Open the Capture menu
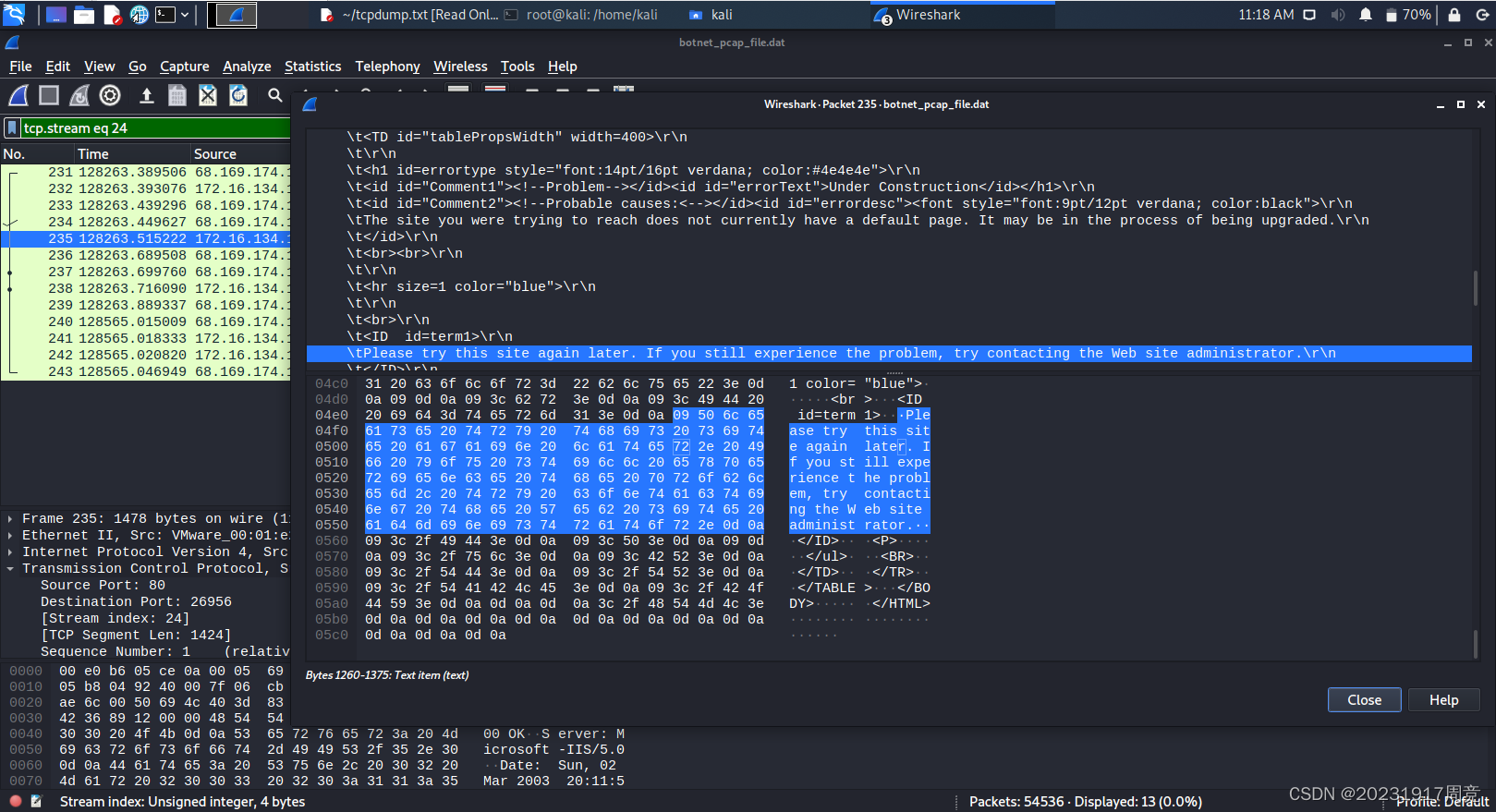Viewport: 1496px width, 812px height. click(185, 67)
